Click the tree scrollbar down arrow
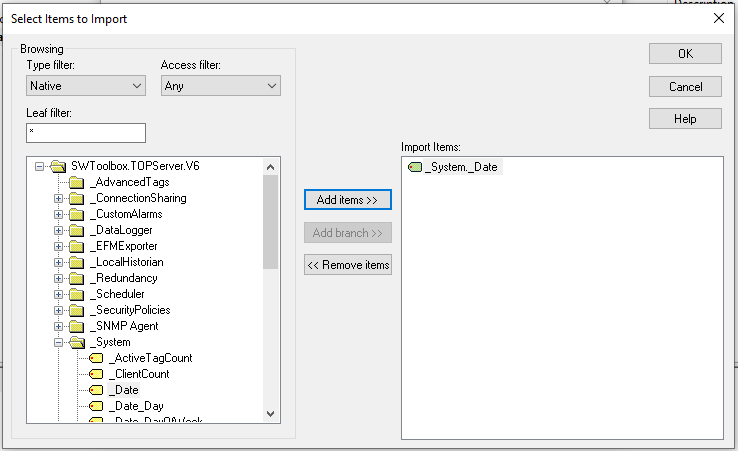 (x=270, y=414)
